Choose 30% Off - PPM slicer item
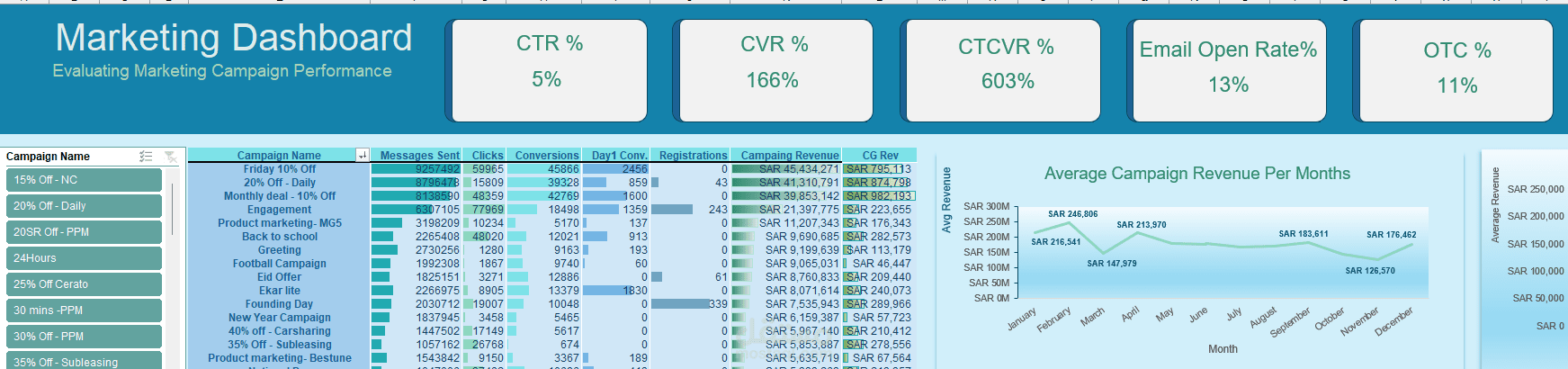 [84, 337]
